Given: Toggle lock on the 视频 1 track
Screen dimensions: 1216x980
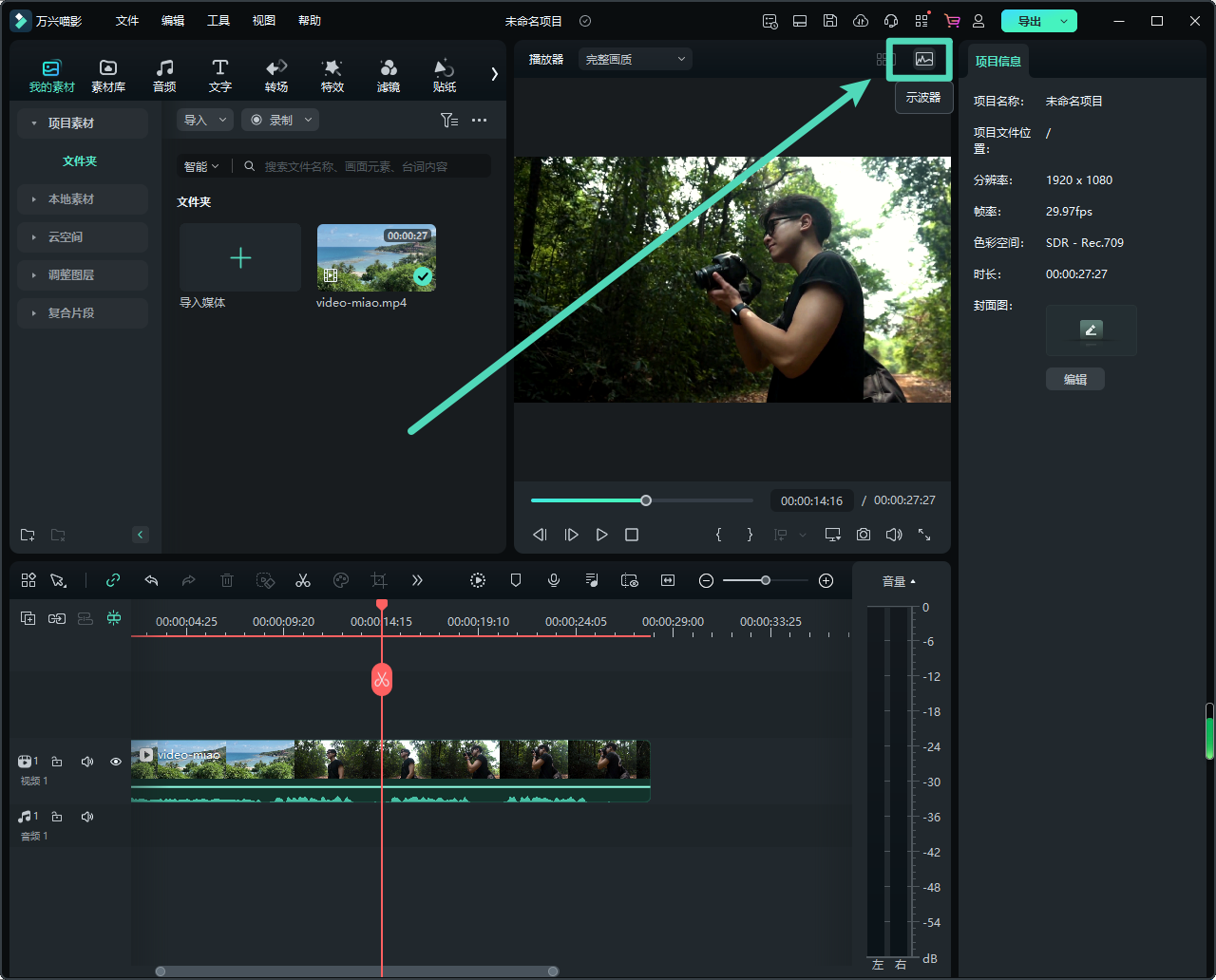Looking at the screenshot, I should [x=57, y=762].
